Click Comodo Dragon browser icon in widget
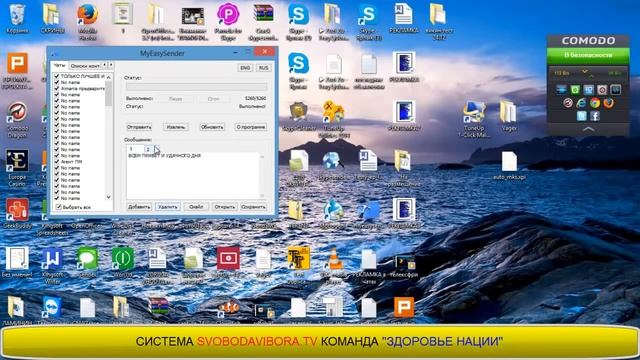640x360 pixels. [568, 103]
